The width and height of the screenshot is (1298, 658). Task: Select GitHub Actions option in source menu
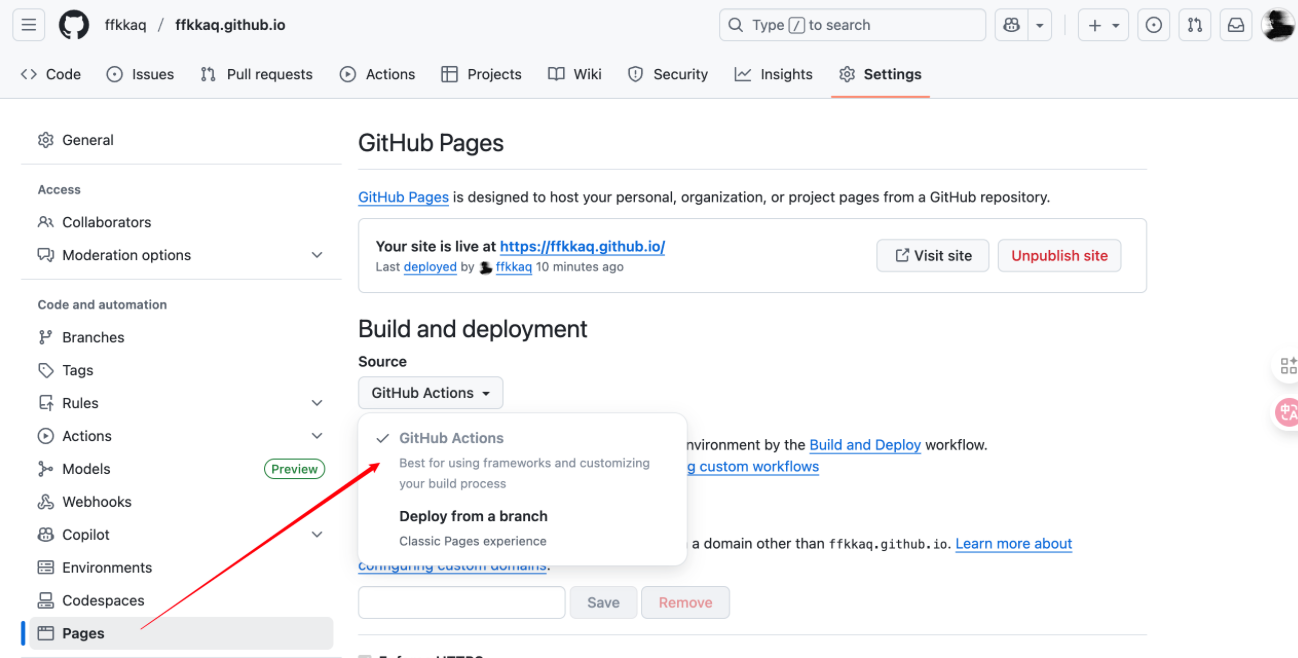[x=522, y=460]
